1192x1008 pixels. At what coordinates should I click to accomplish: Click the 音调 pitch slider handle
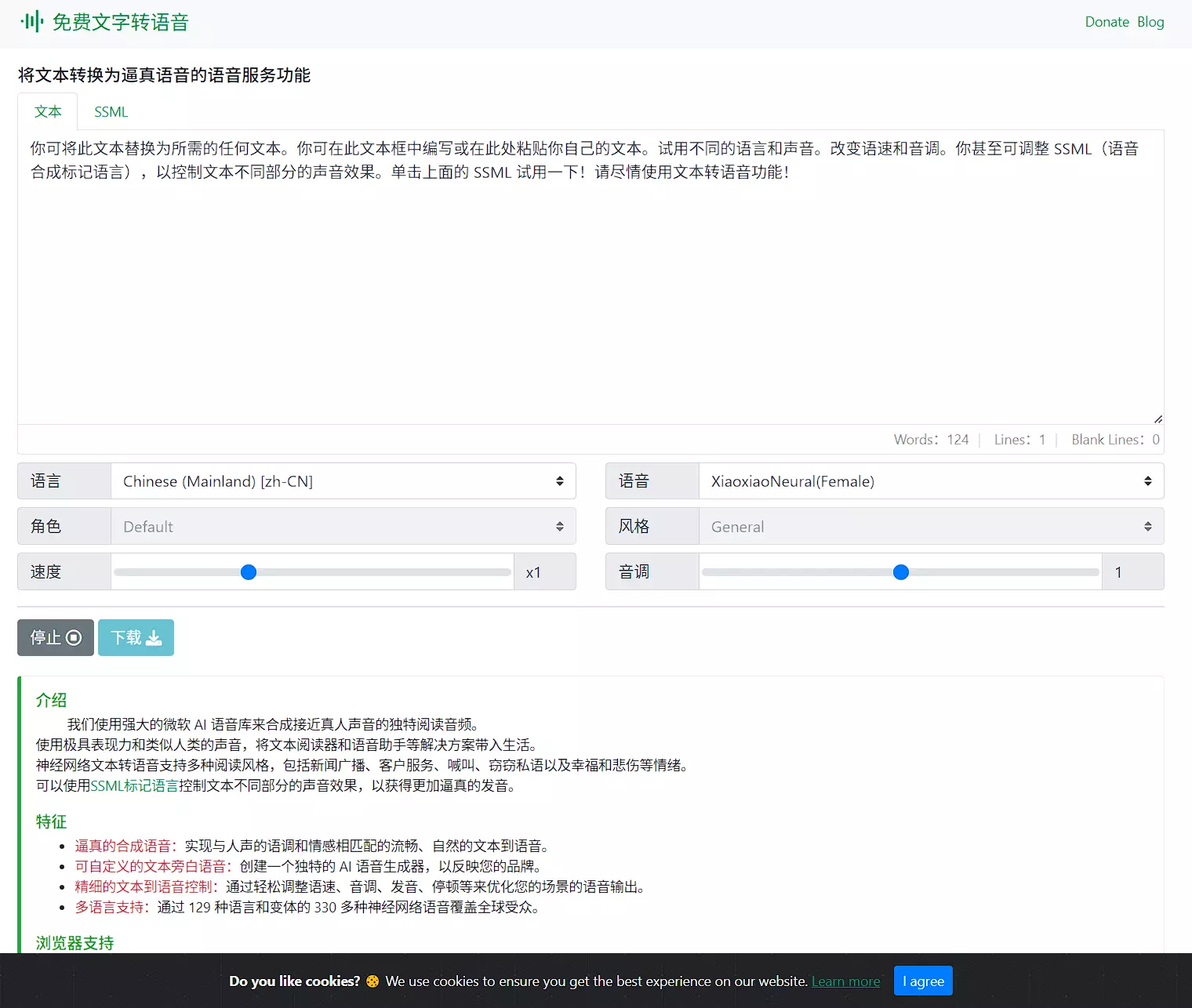click(x=901, y=572)
